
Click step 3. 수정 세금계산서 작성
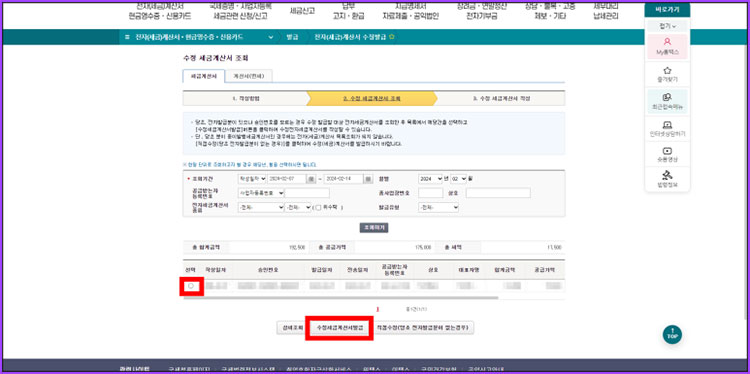501,99
